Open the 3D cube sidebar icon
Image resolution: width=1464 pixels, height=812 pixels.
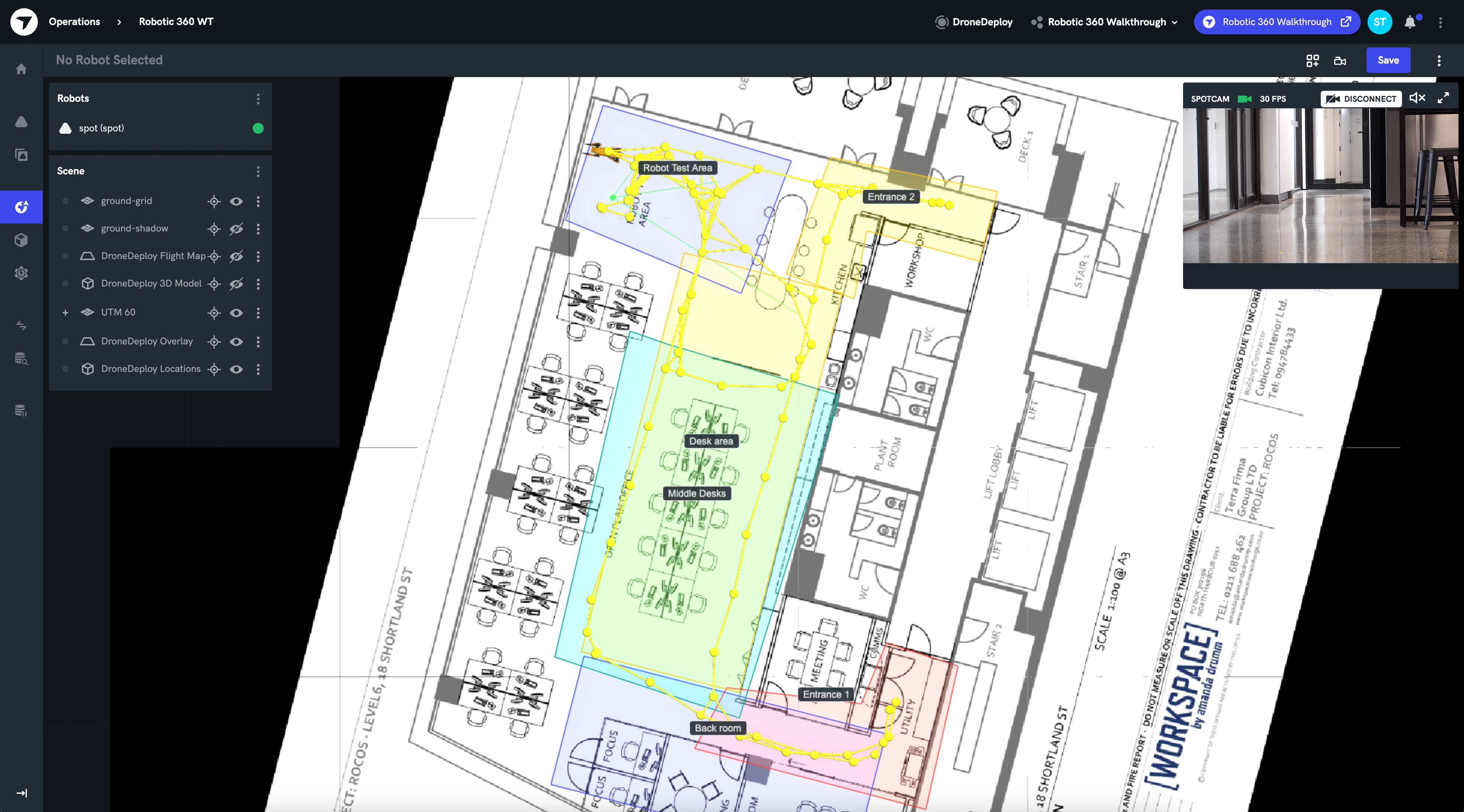[x=21, y=240]
